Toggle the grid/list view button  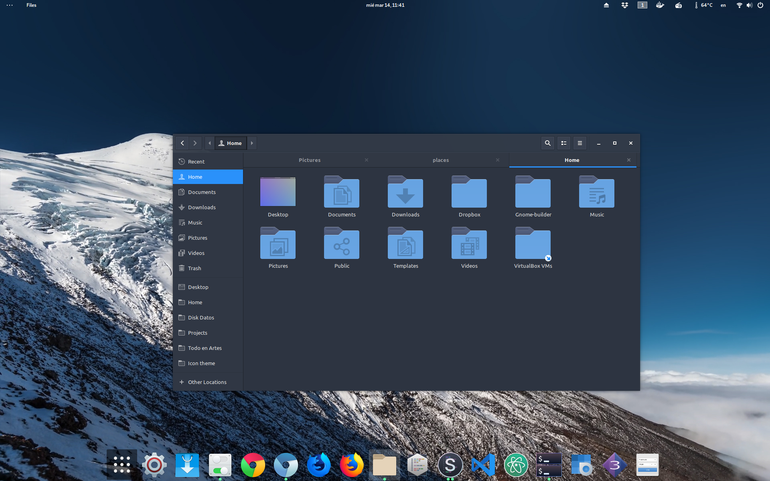(564, 143)
